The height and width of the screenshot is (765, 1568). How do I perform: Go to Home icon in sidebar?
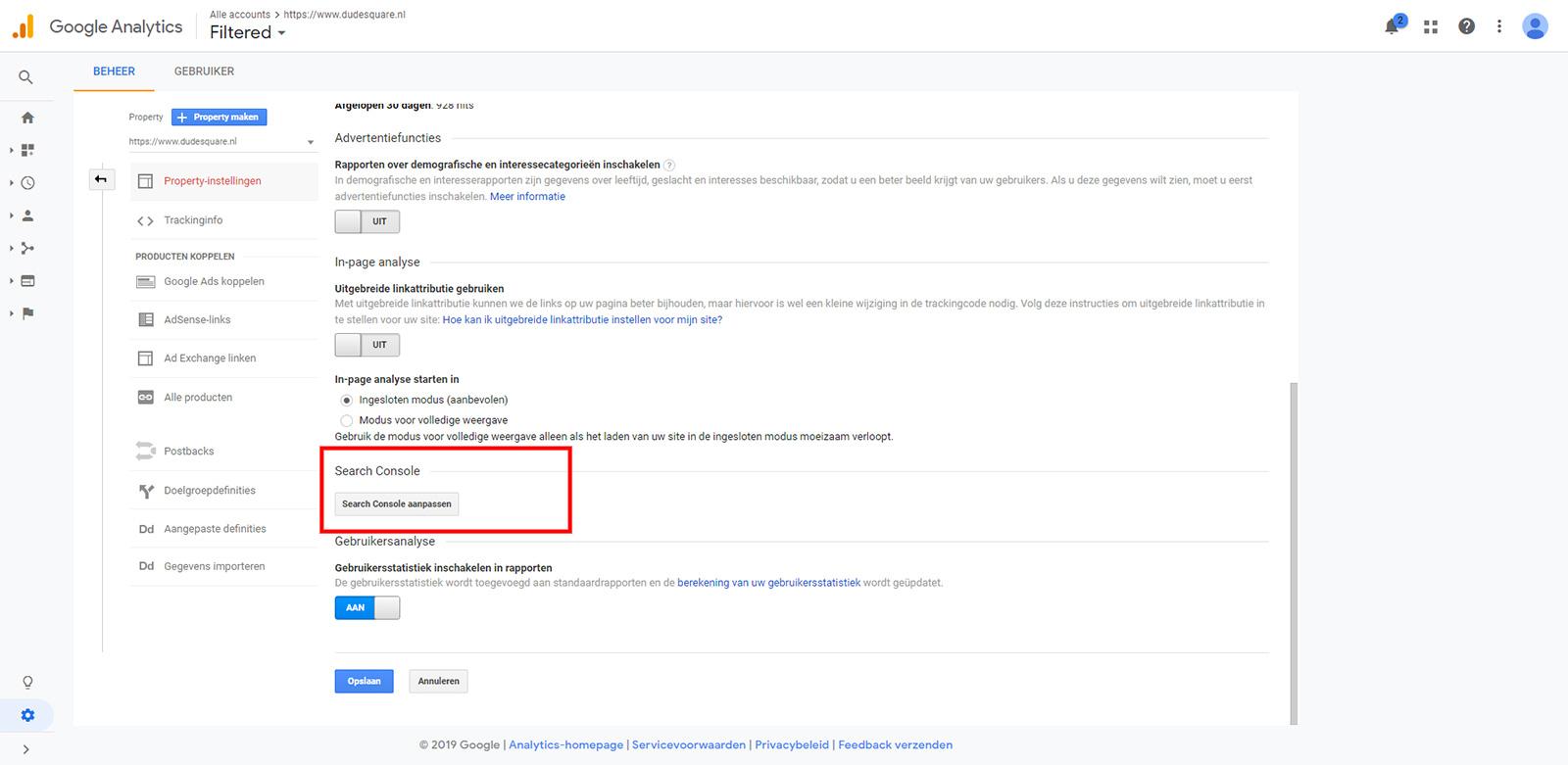pyautogui.click(x=27, y=118)
